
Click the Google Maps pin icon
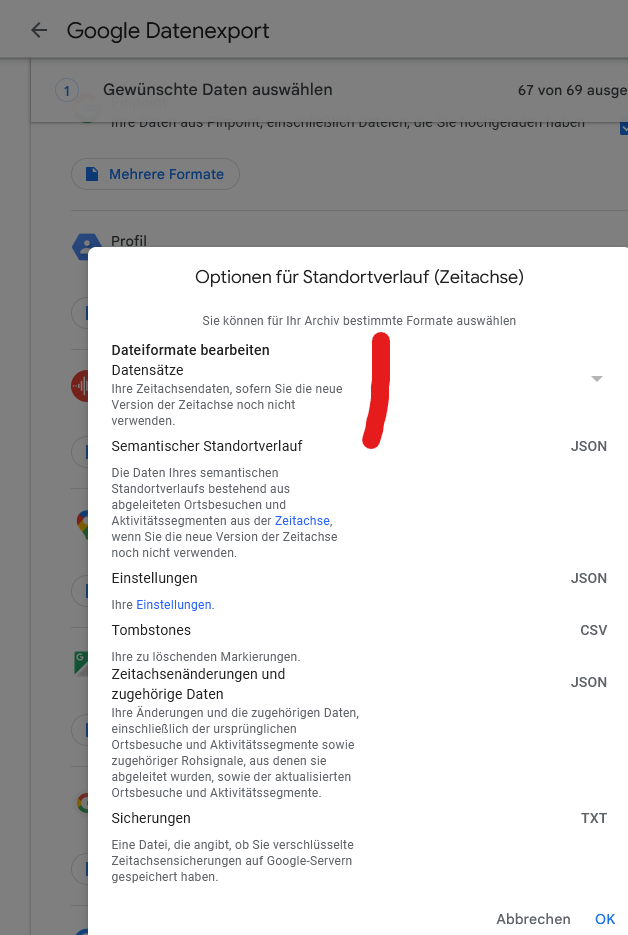click(82, 525)
